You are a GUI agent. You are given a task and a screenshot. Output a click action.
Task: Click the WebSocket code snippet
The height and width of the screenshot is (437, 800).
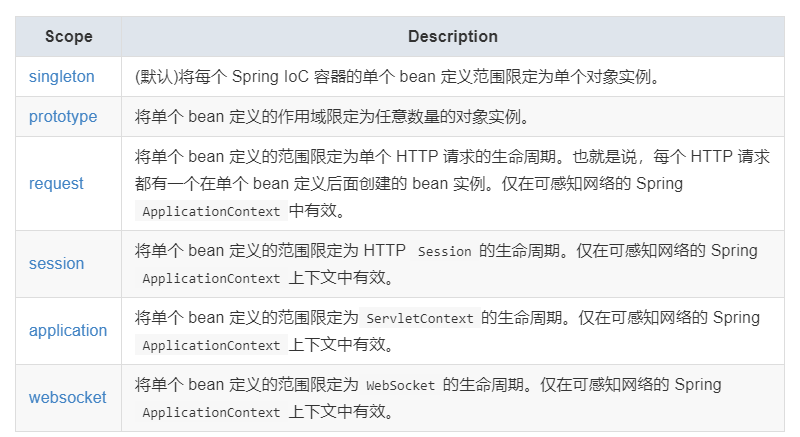(401, 385)
